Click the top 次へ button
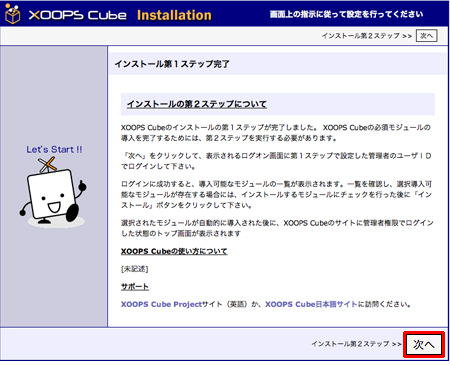450x365 pixels. coord(426,36)
